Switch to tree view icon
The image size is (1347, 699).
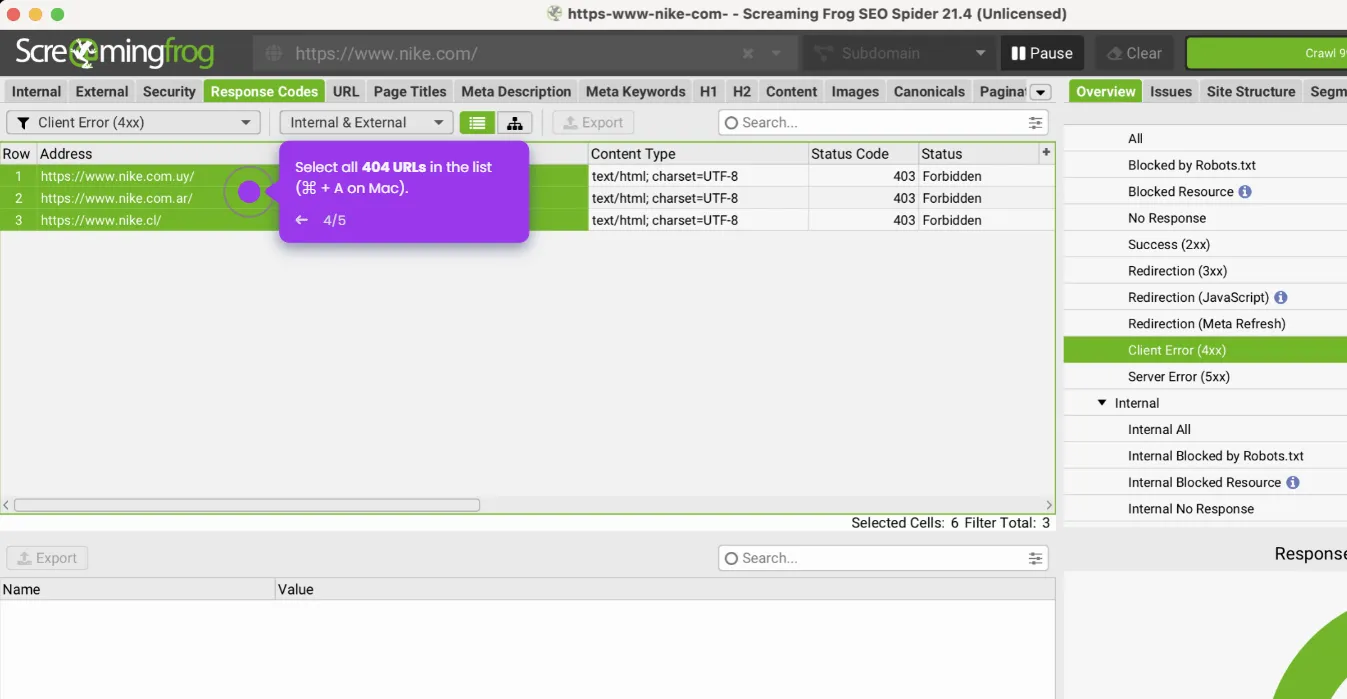point(514,122)
